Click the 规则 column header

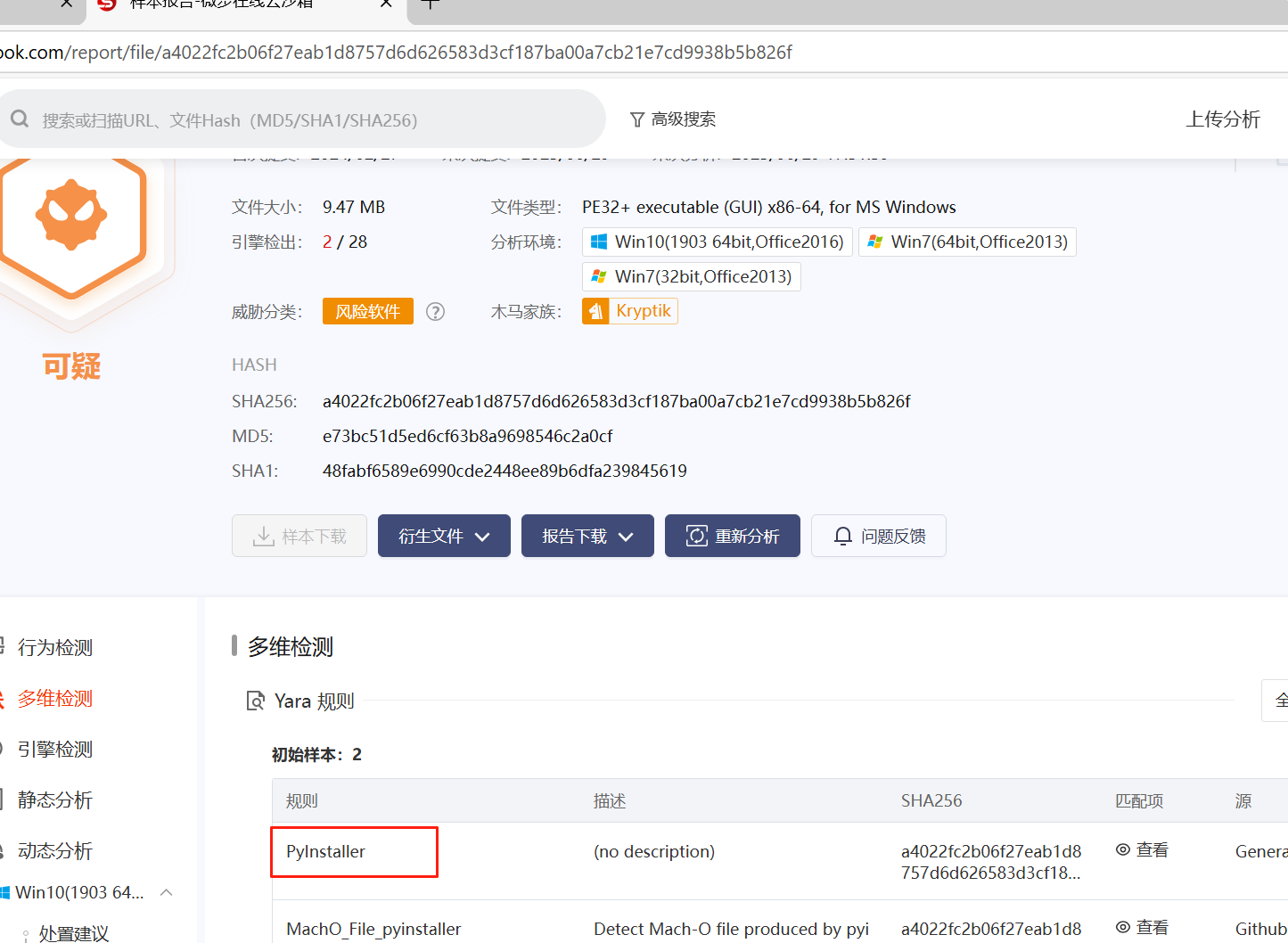tap(301, 800)
